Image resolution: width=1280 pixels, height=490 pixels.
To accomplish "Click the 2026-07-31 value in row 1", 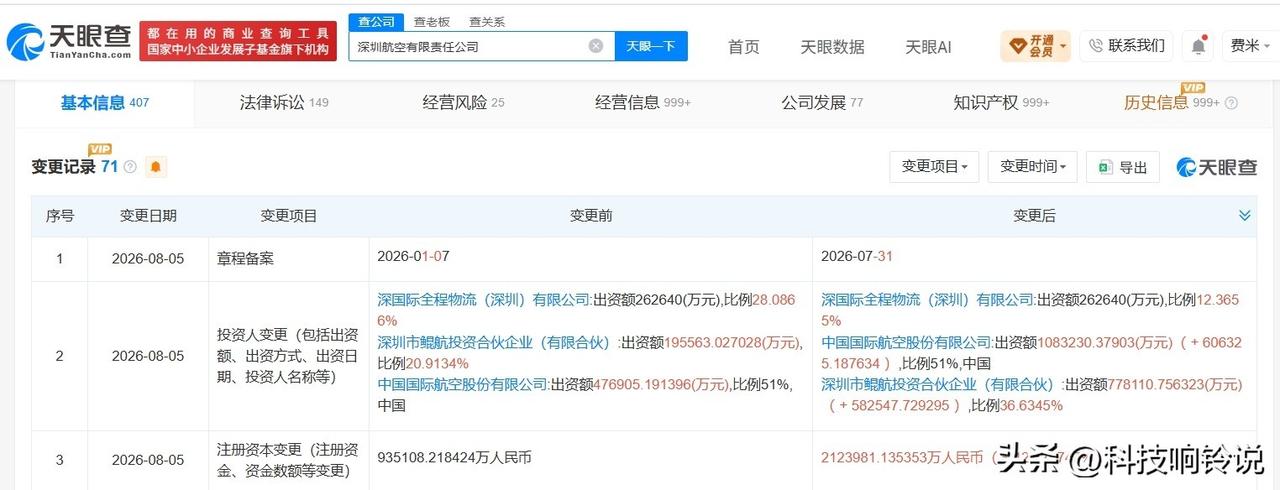I will pyautogui.click(x=857, y=257).
